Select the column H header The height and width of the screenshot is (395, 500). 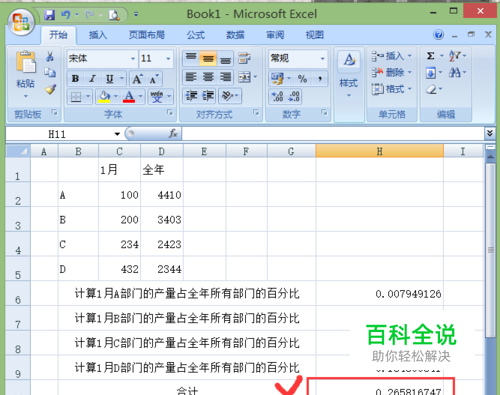coord(379,151)
